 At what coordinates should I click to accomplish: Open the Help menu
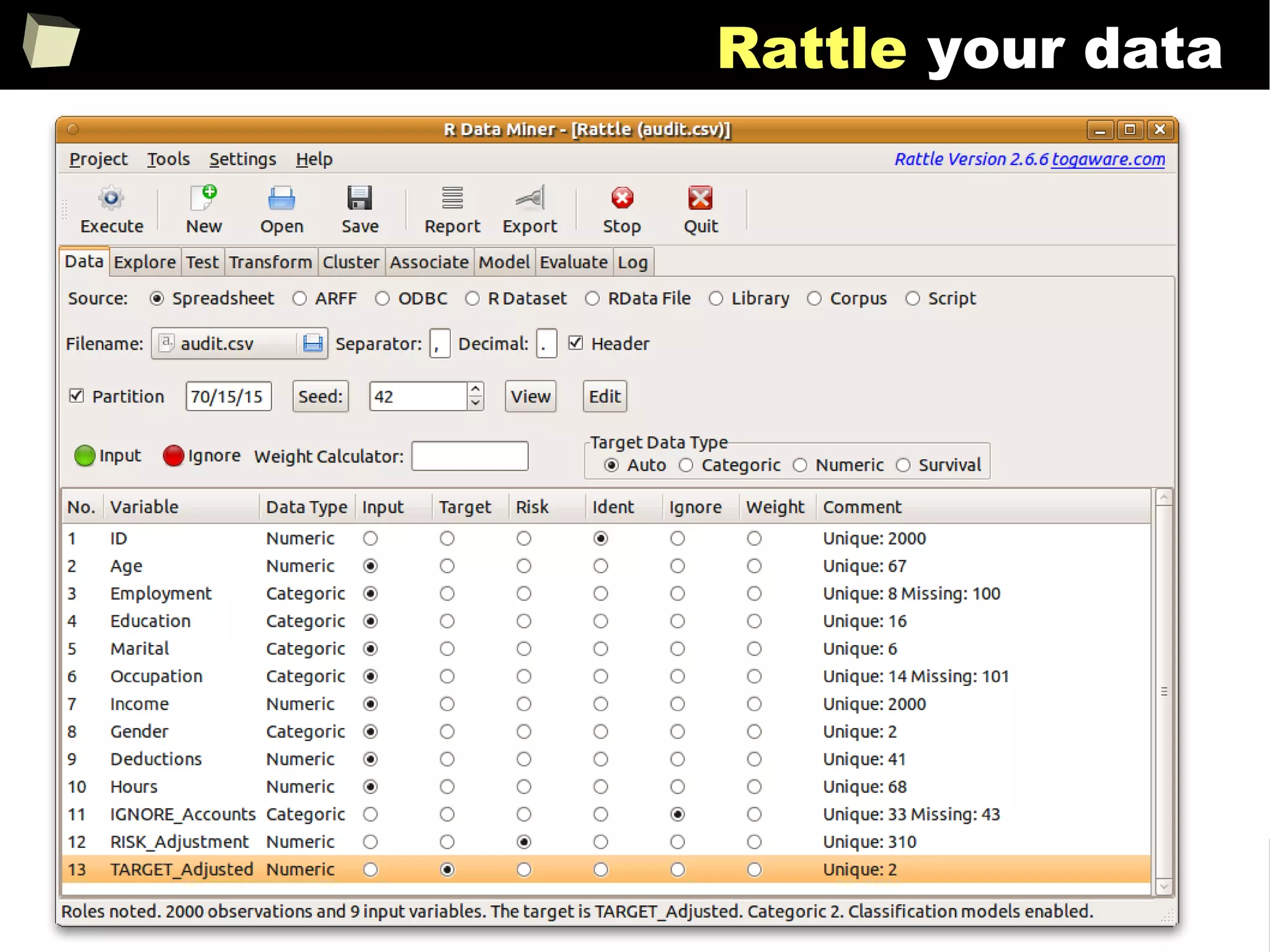(x=314, y=159)
